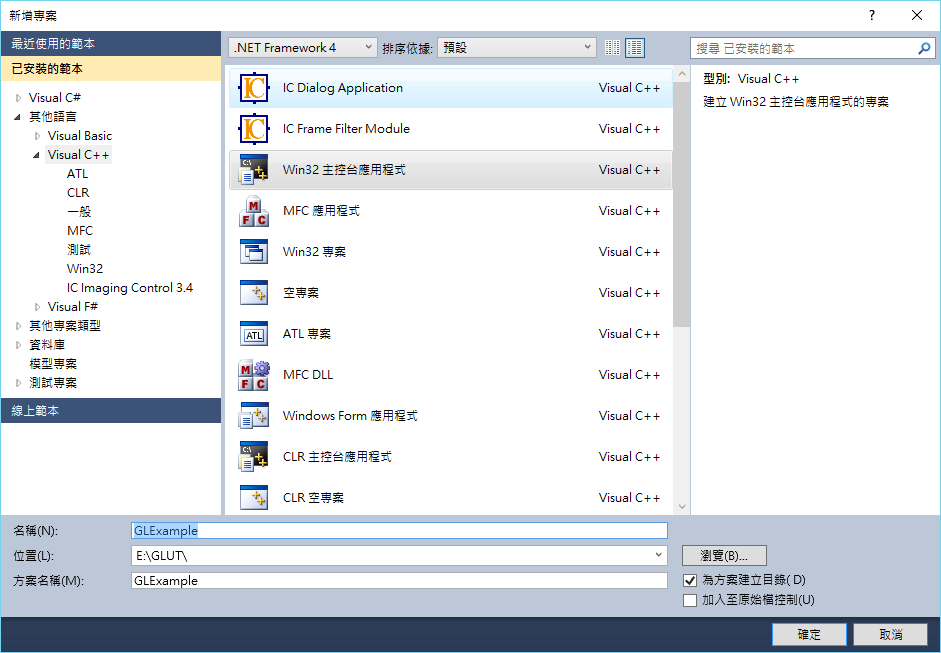Select the ATL 專案 template name
Image resolution: width=941 pixels, height=653 pixels.
pos(307,334)
